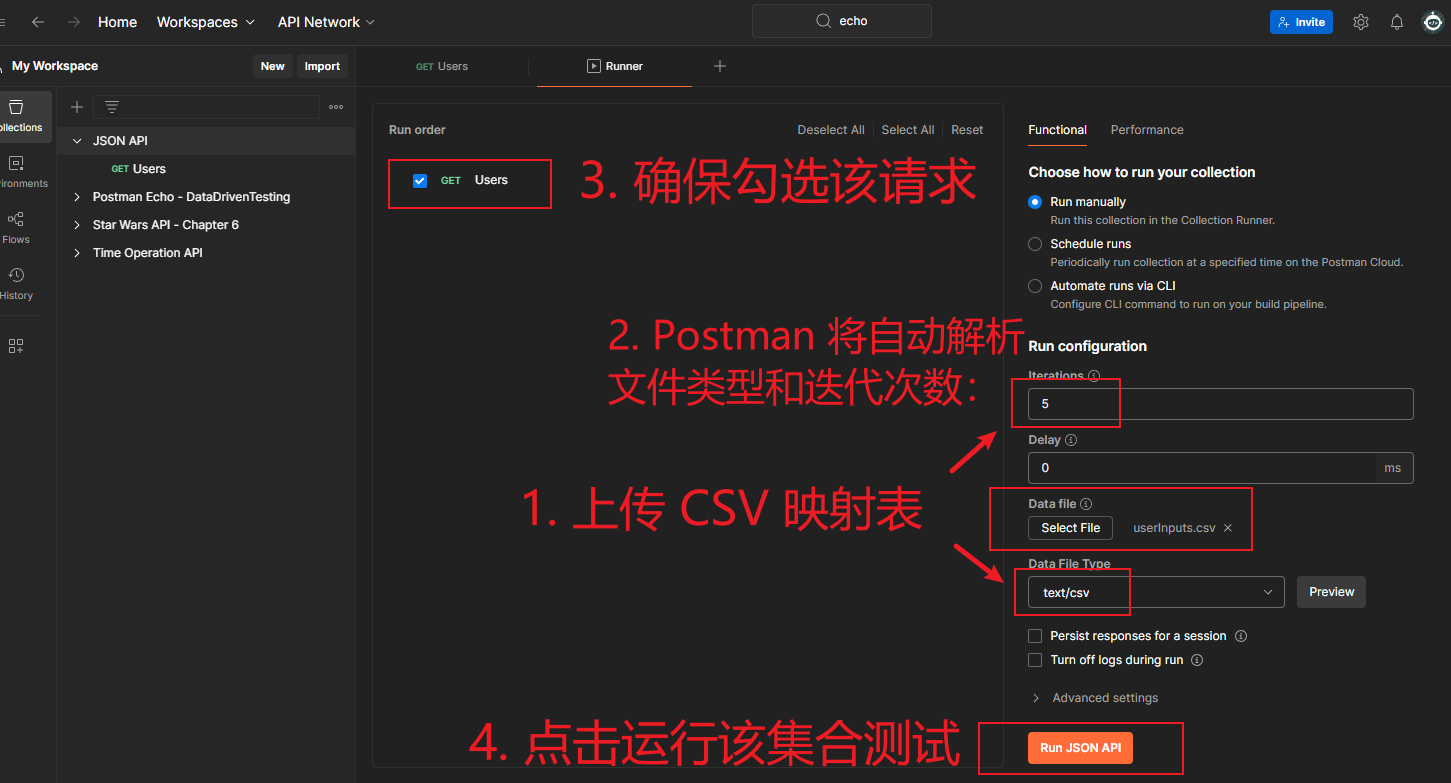The image size is (1451, 783).
Task: Create new collection with plus icon
Action: pyautogui.click(x=76, y=107)
